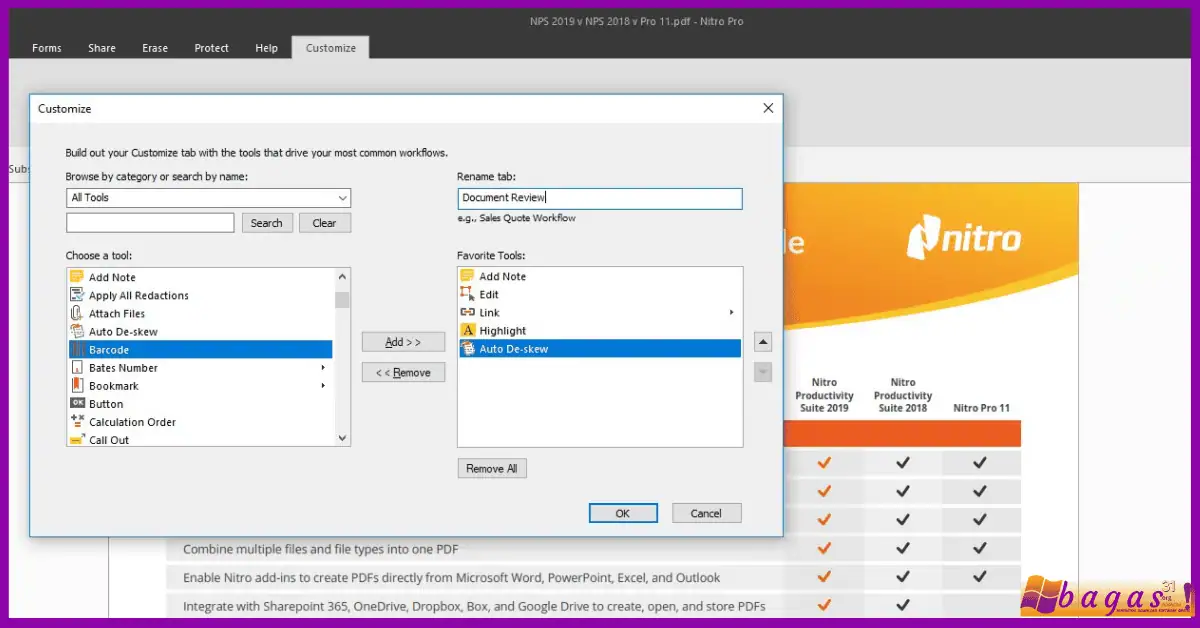The image size is (1200, 628).
Task: Click the Attach Files paperclip icon
Action: click(77, 313)
